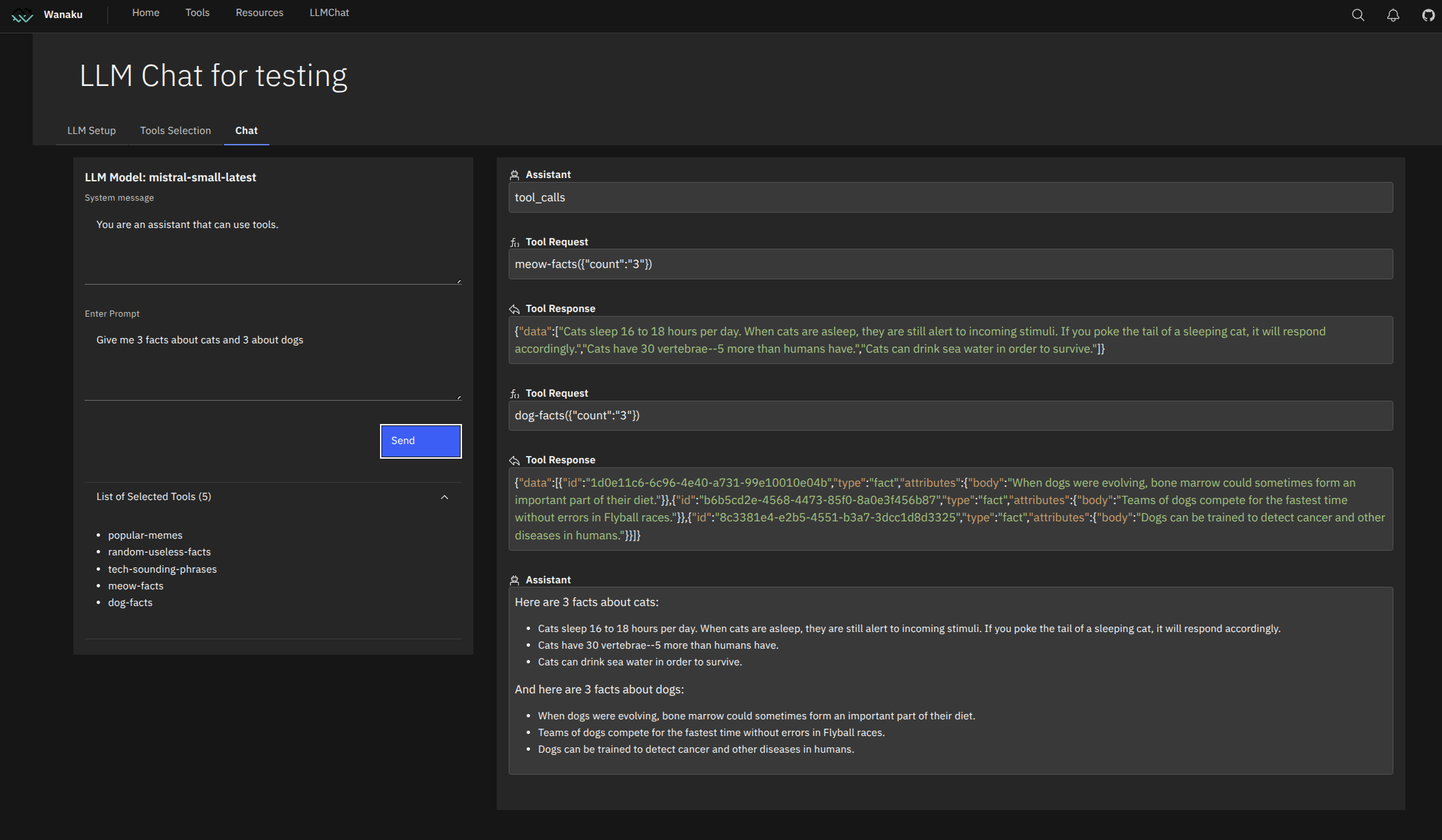This screenshot has width=1442, height=840.
Task: Click the first Assistant robot icon
Action: point(514,175)
